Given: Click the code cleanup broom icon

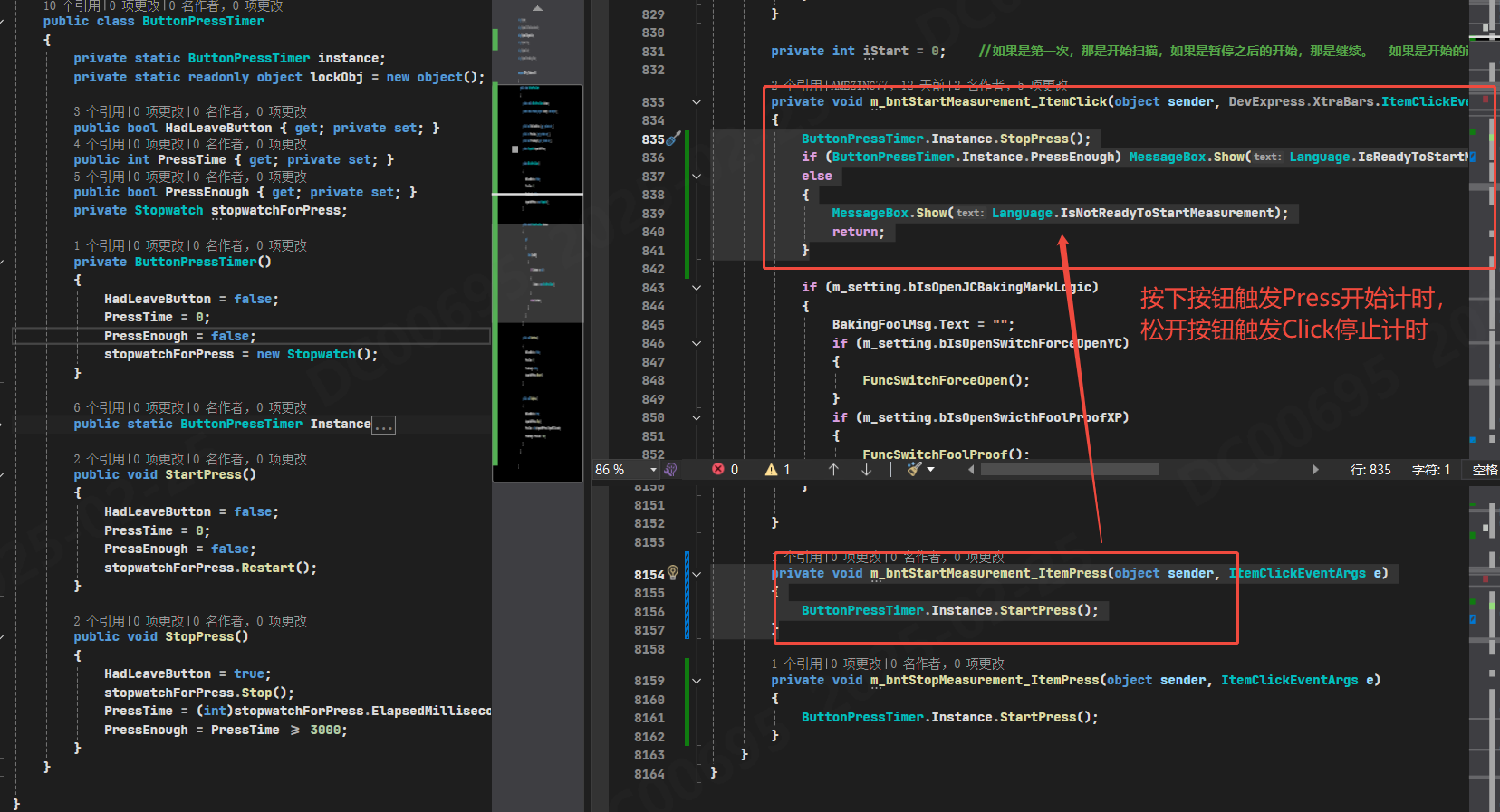Looking at the screenshot, I should click(914, 470).
